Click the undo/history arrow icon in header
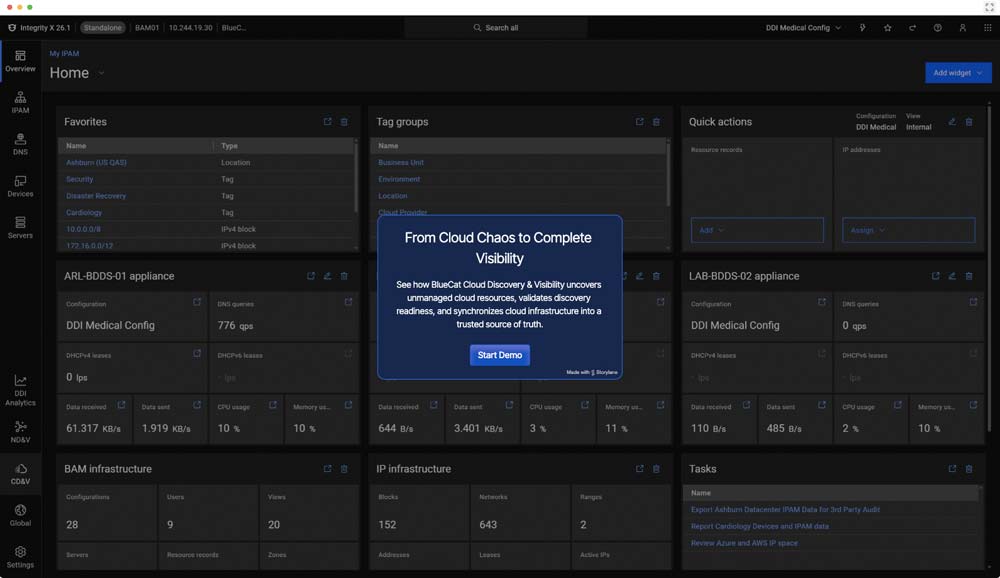 tap(913, 28)
